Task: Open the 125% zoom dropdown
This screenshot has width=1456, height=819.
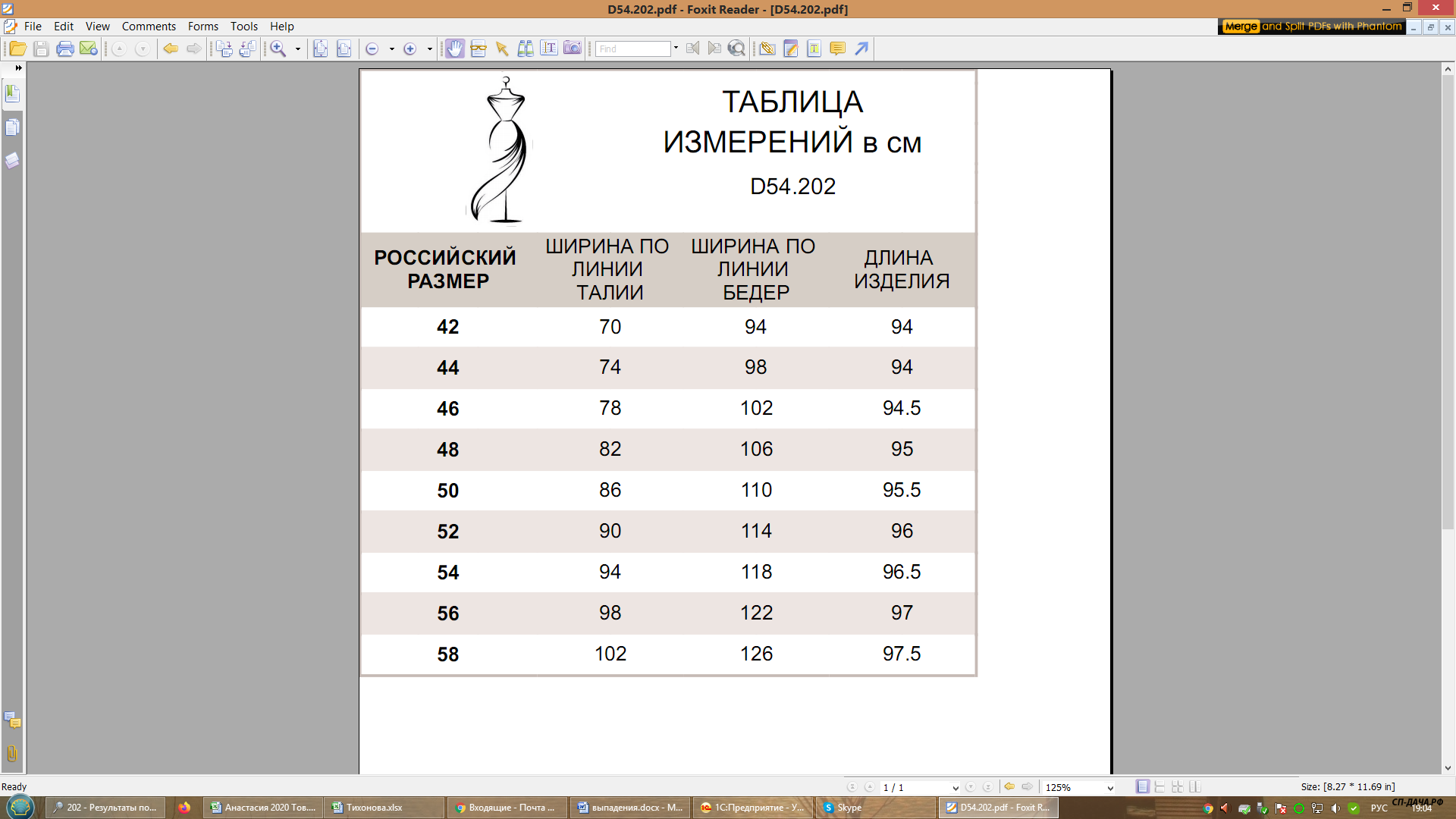Action: (x=1110, y=788)
